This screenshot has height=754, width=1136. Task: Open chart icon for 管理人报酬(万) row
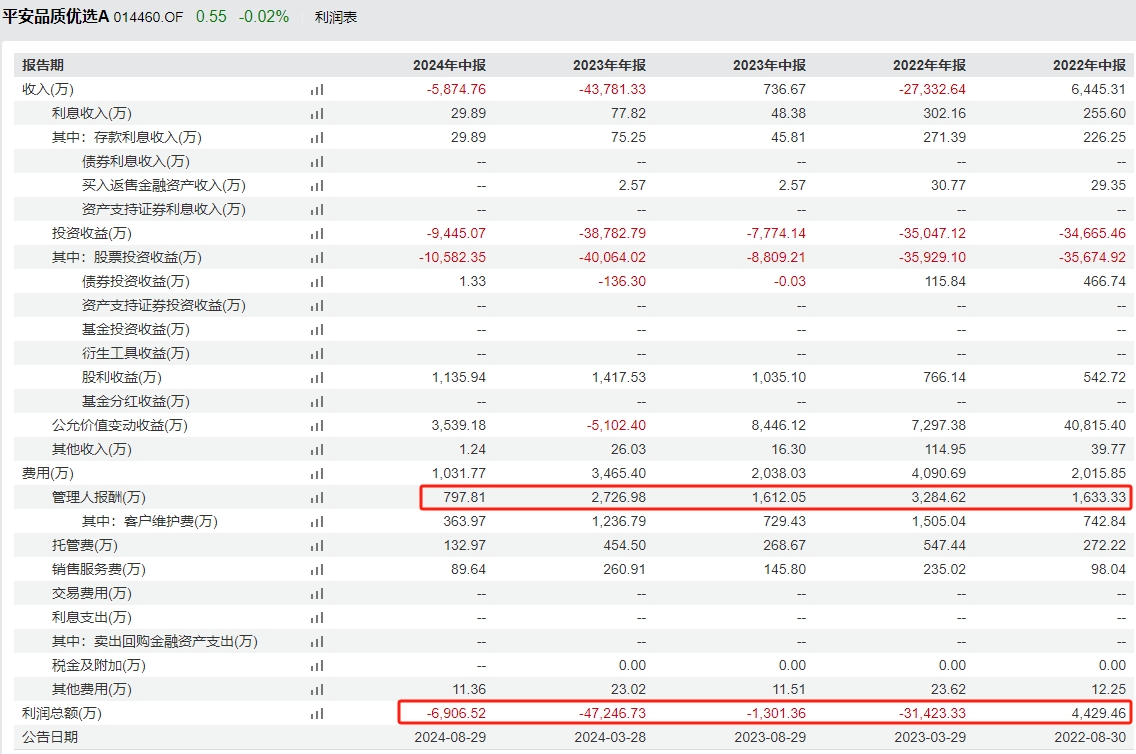pos(317,498)
